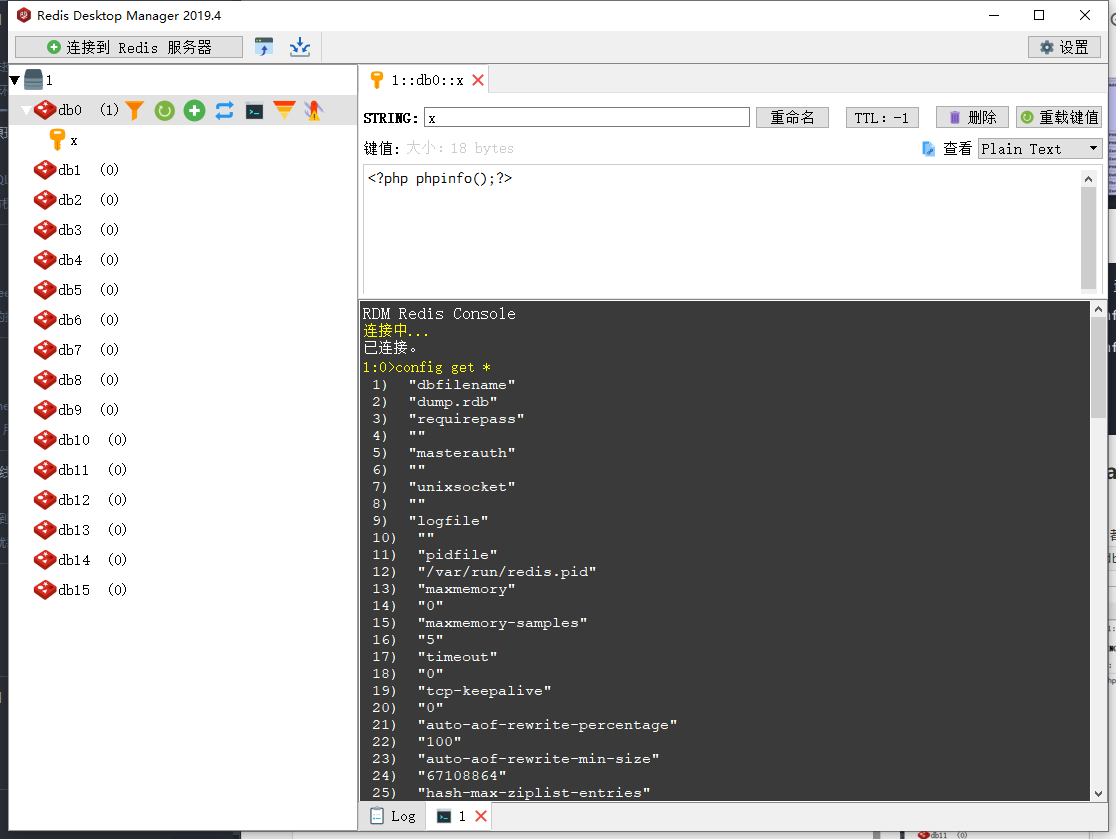Reload keys in db0 with green refresh icon

click(164, 110)
